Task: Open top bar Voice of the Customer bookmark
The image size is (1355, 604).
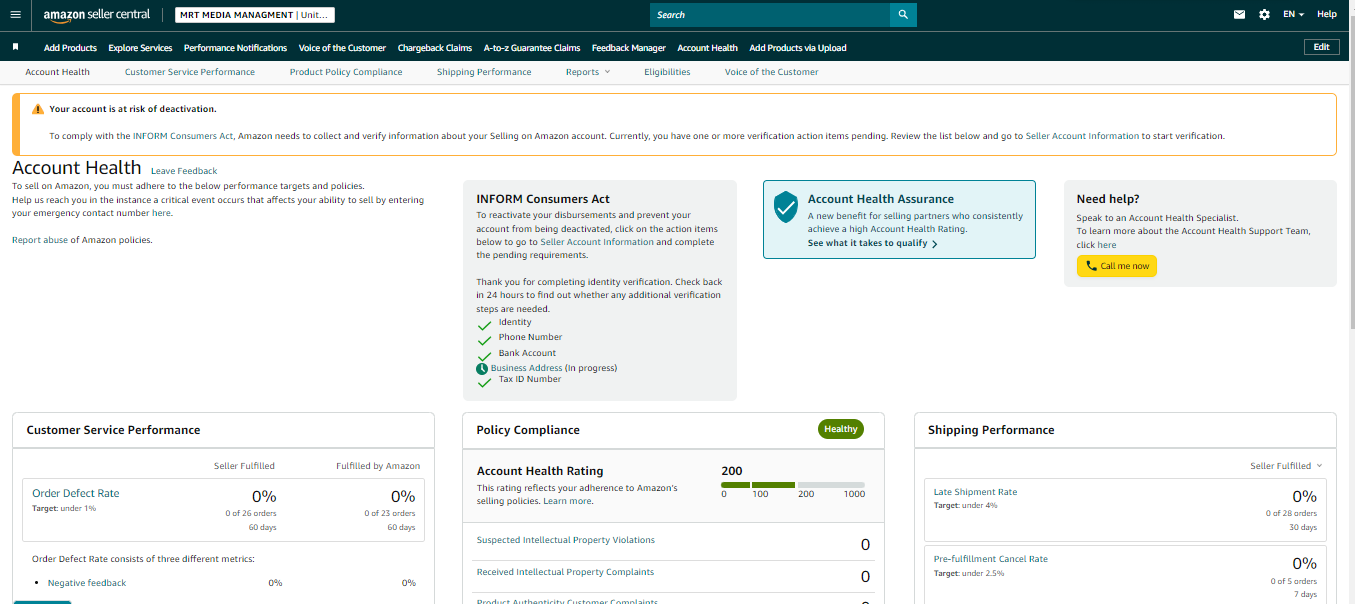Action: (342, 48)
